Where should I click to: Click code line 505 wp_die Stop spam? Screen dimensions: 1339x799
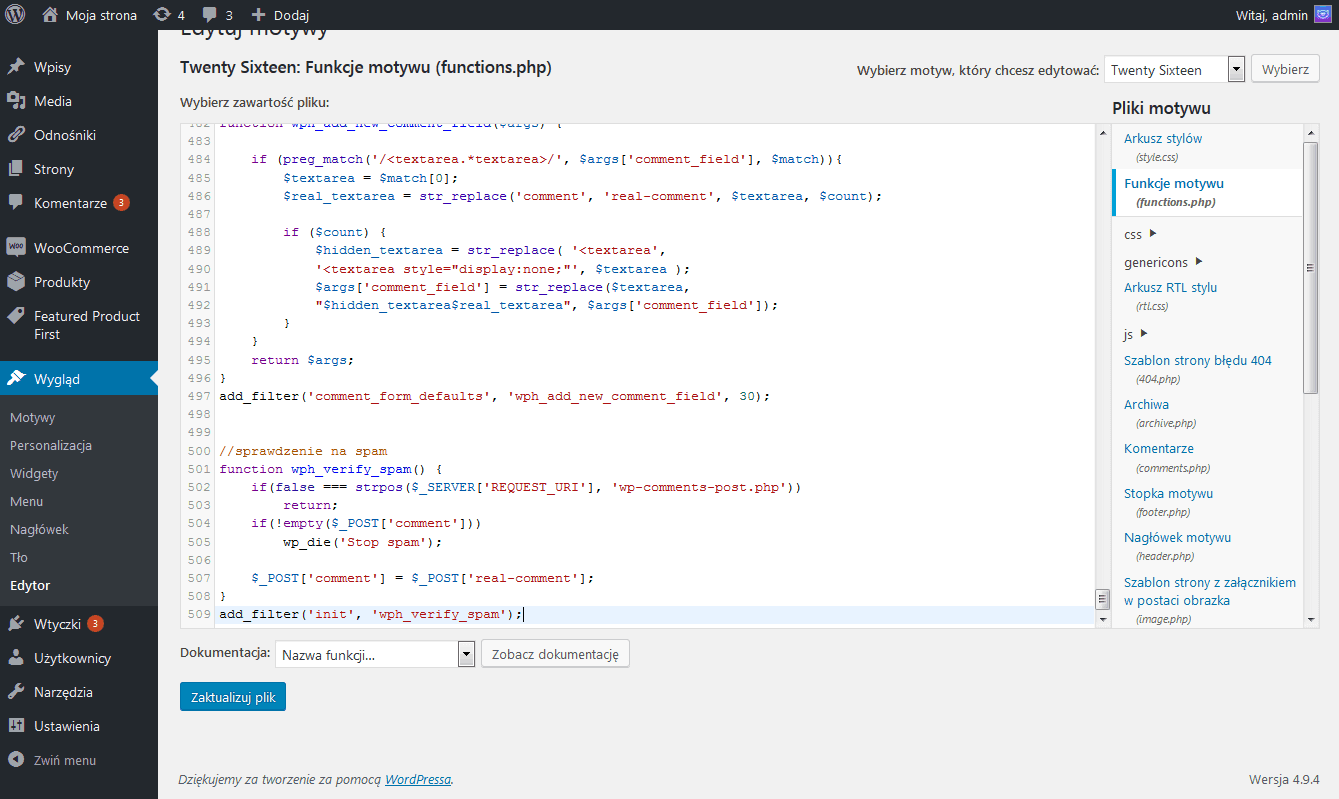tap(362, 542)
